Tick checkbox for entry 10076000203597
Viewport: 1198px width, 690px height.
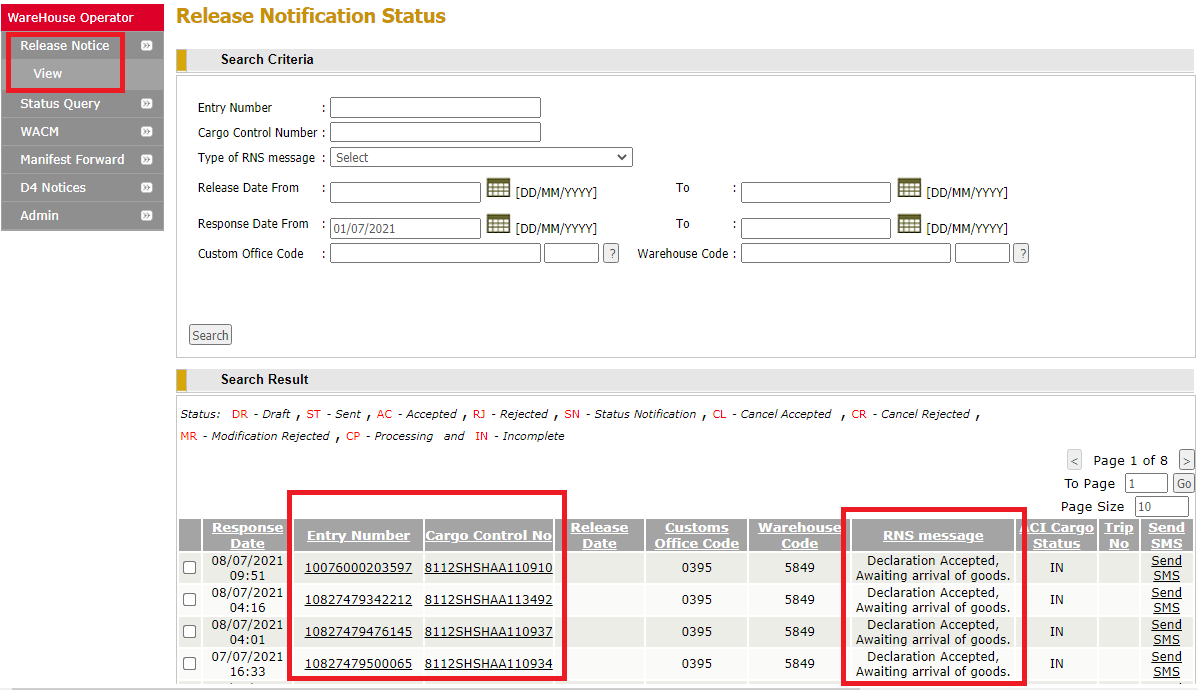tap(189, 568)
